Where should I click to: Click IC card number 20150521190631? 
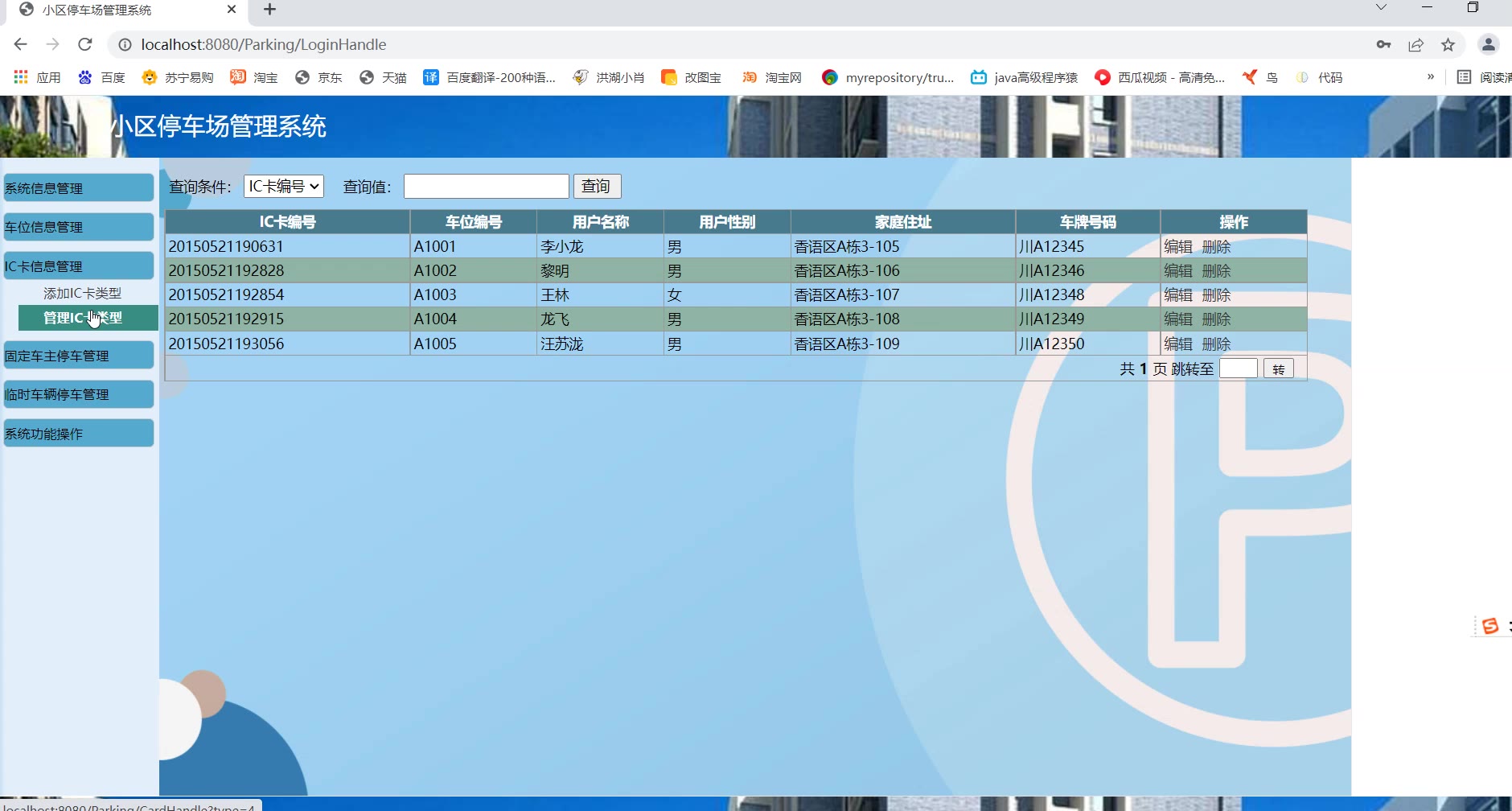226,246
